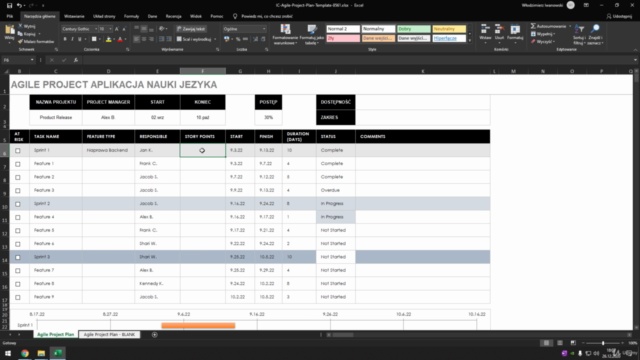Expand the cell styles gallery

(x=470, y=40)
